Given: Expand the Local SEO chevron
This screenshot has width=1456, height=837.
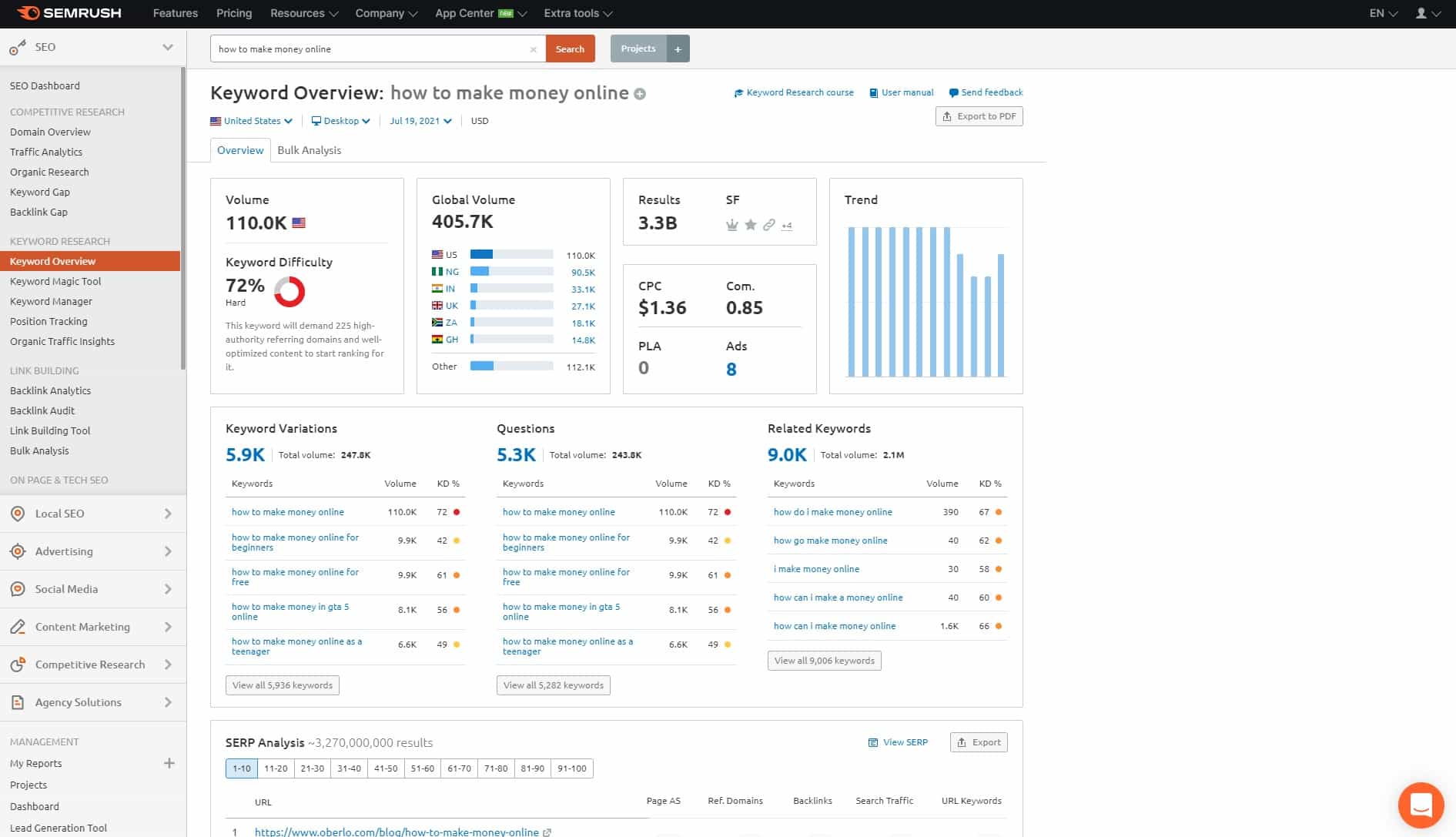Looking at the screenshot, I should [x=168, y=514].
